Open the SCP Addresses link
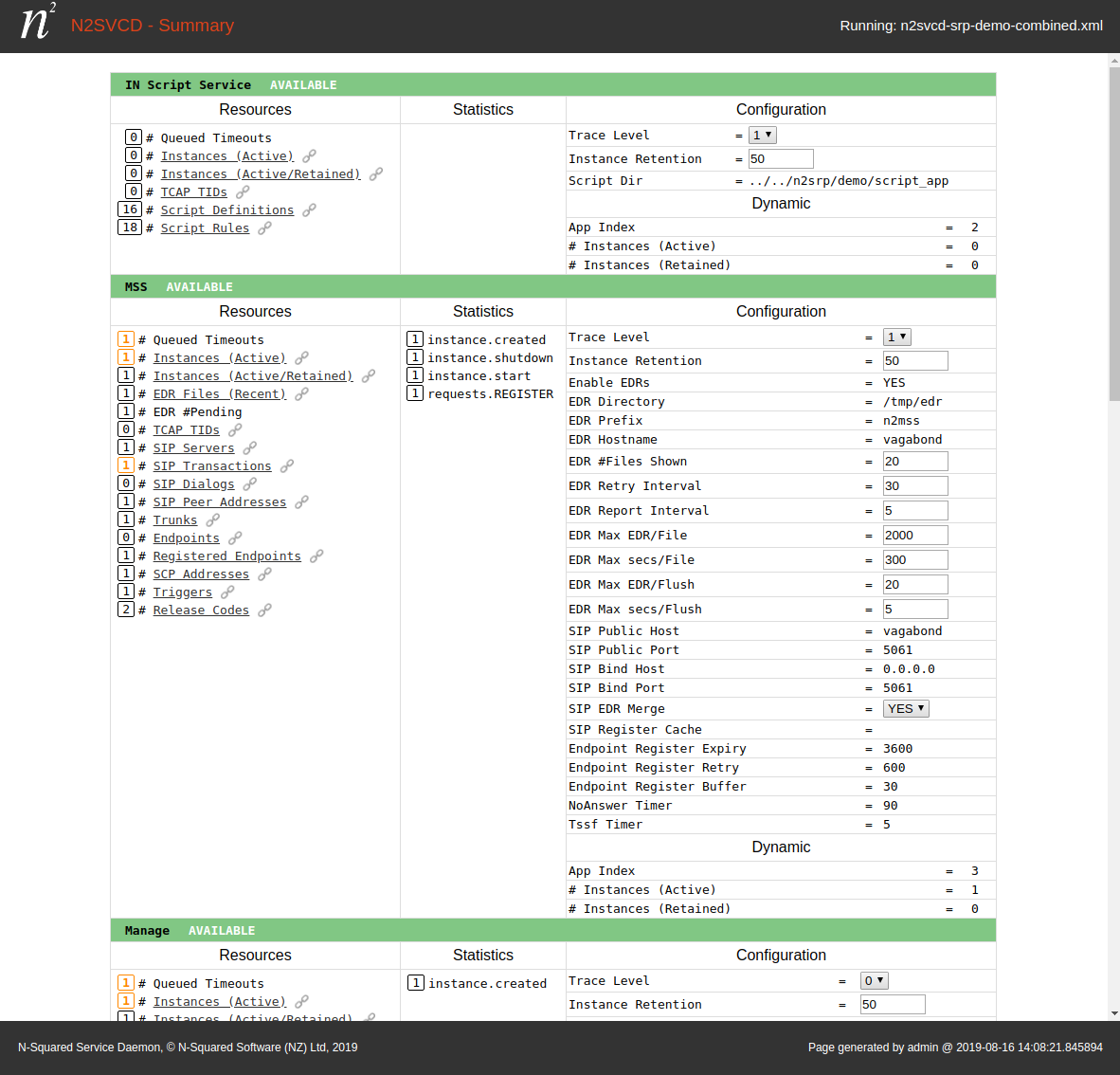 (201, 574)
